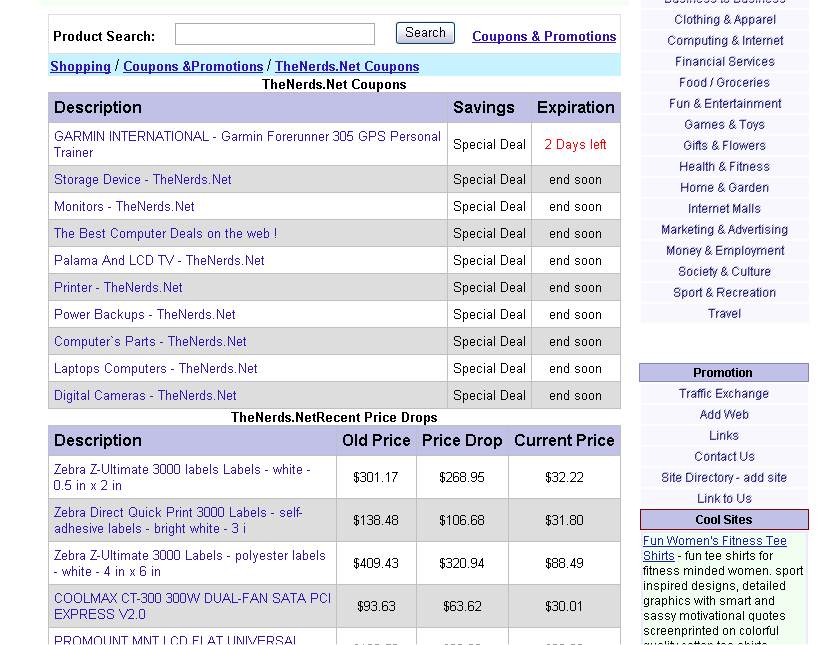This screenshot has width=833, height=645.
Task: Open the Shopping breadcrumb link
Action: tap(80, 66)
